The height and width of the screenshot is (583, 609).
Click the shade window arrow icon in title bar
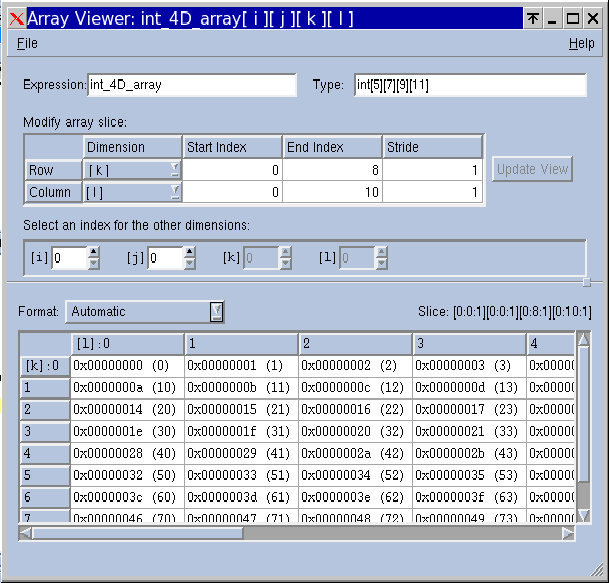[x=534, y=19]
